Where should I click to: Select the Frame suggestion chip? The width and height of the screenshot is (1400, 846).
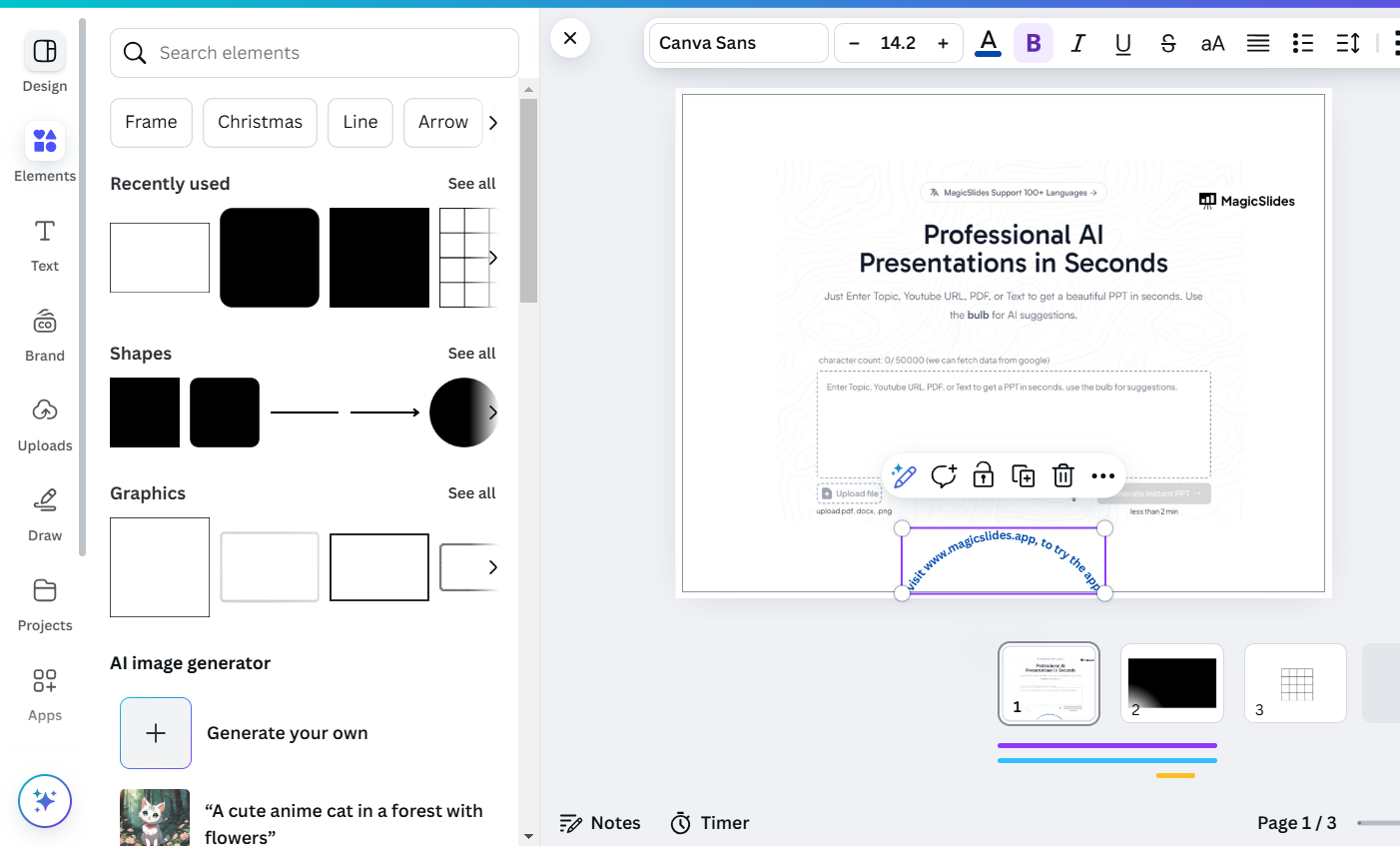pyautogui.click(x=151, y=122)
